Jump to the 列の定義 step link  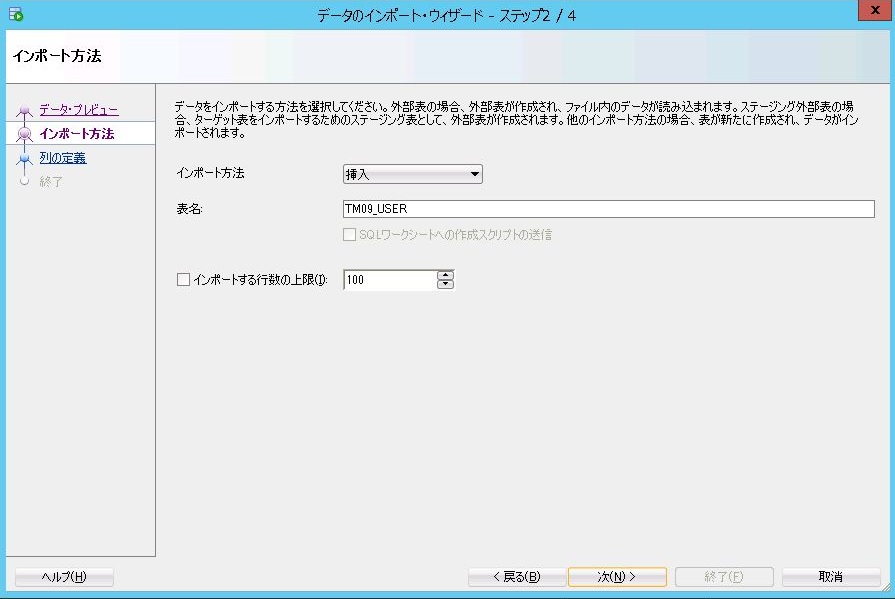[62, 158]
